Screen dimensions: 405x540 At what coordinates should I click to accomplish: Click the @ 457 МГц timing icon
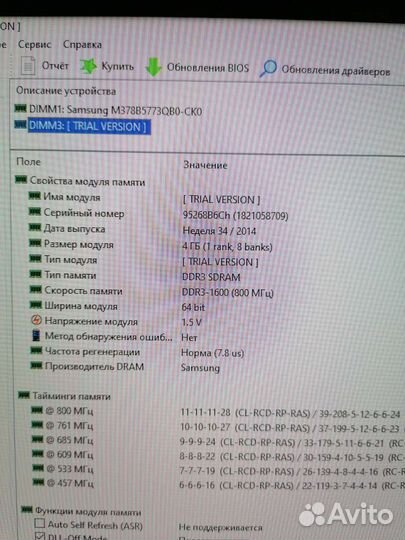pos(38,482)
